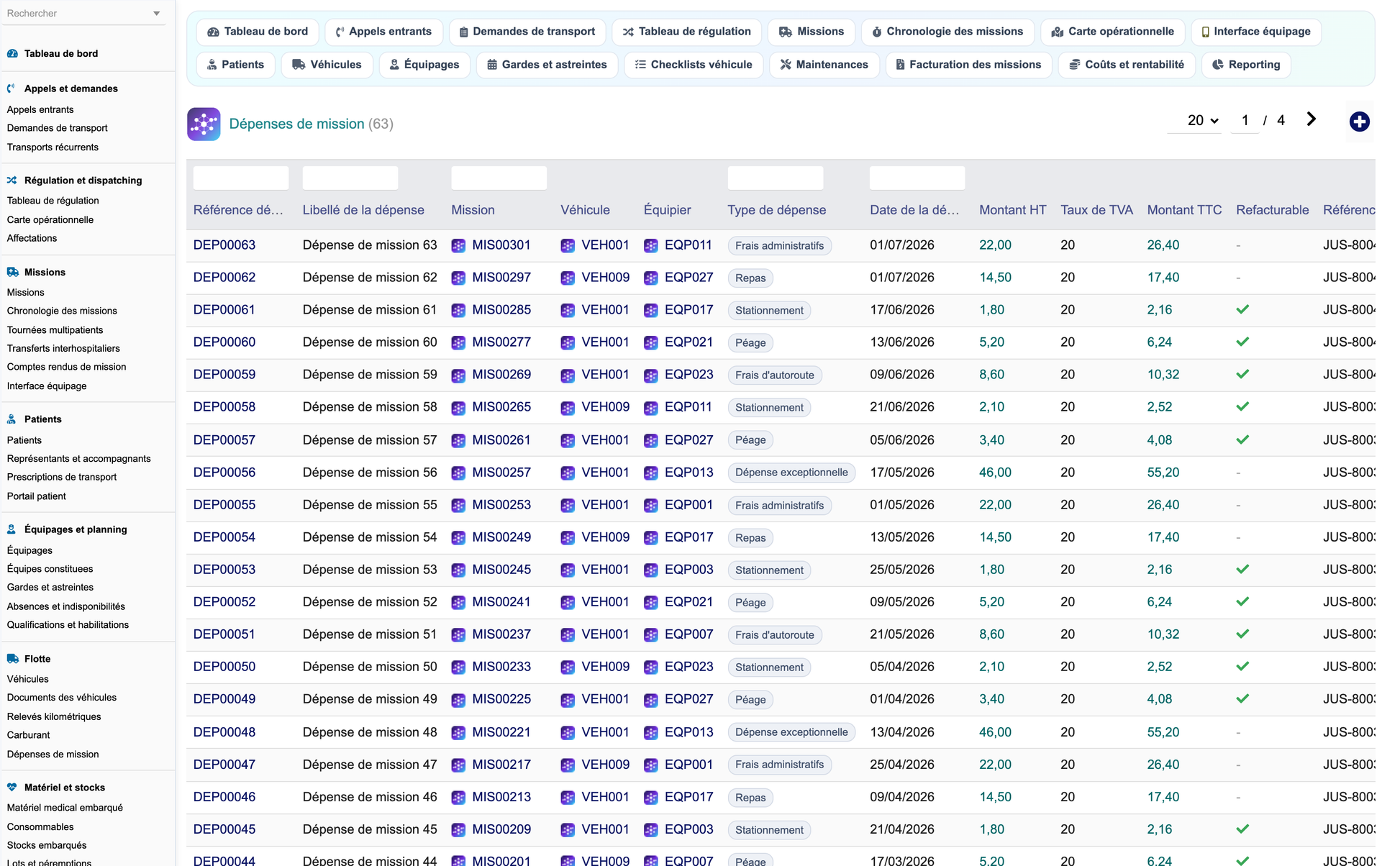This screenshot has width=1400, height=866.
Task: Click équipier icon beside EQP017 in DEP00061 row
Action: (651, 310)
